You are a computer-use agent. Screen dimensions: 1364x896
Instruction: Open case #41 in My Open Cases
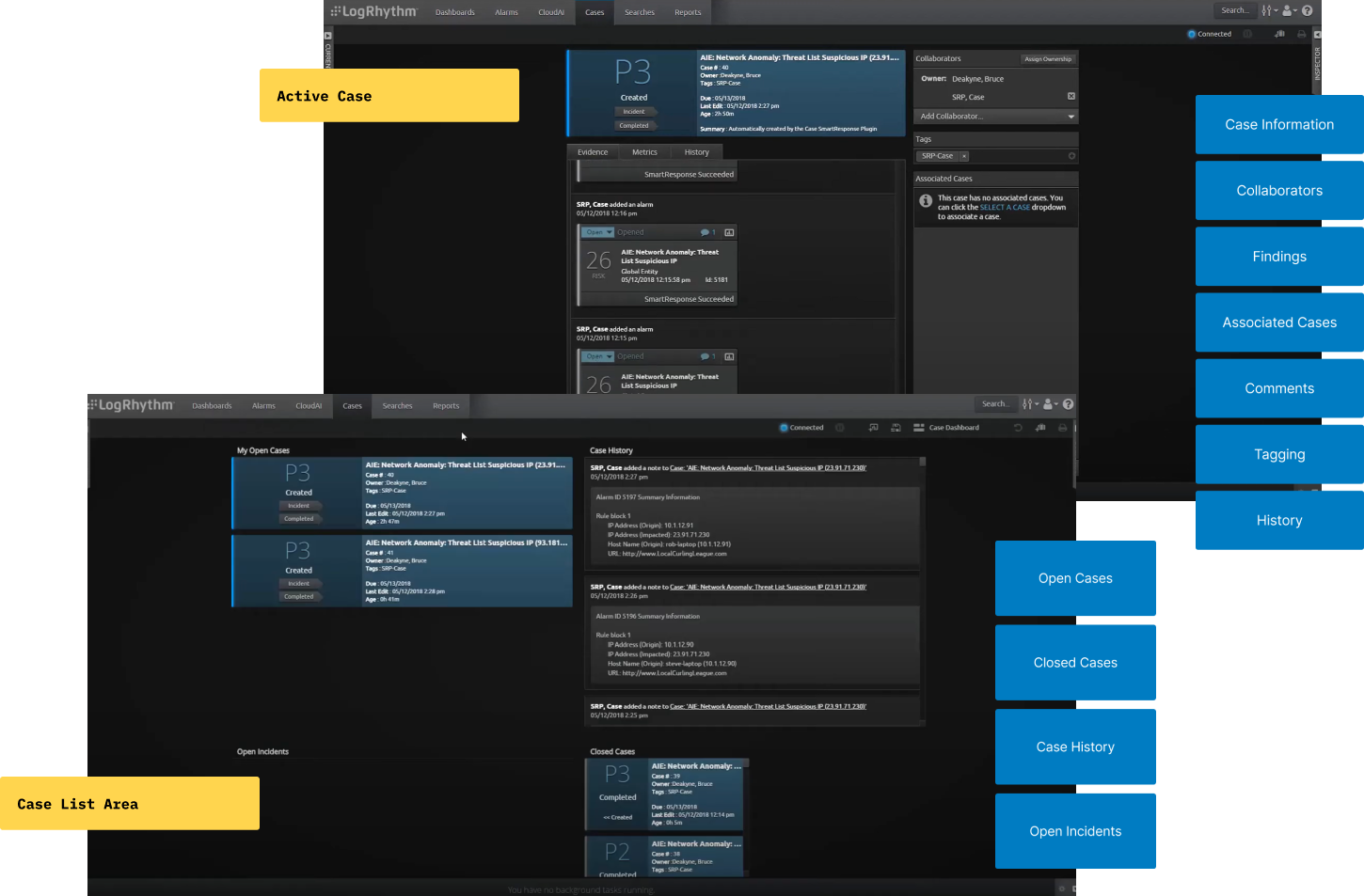403,572
